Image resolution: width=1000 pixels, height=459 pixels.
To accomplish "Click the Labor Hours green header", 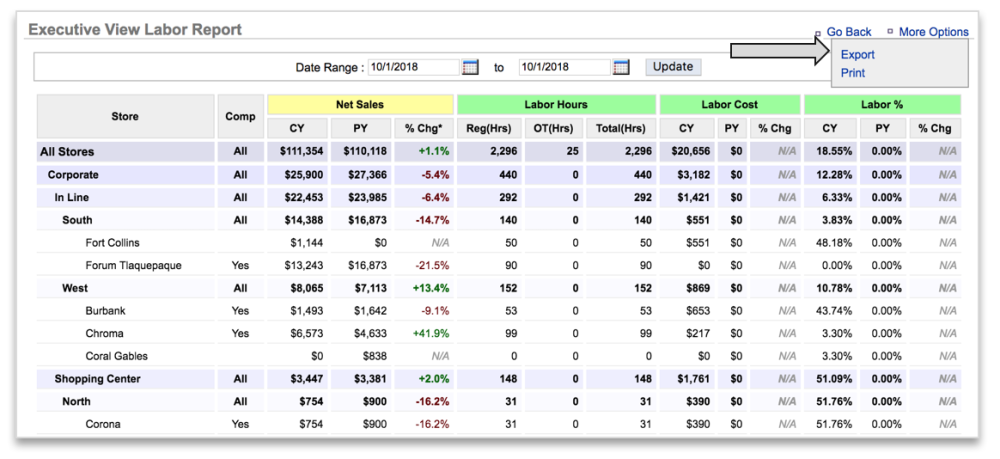I will click(x=555, y=104).
